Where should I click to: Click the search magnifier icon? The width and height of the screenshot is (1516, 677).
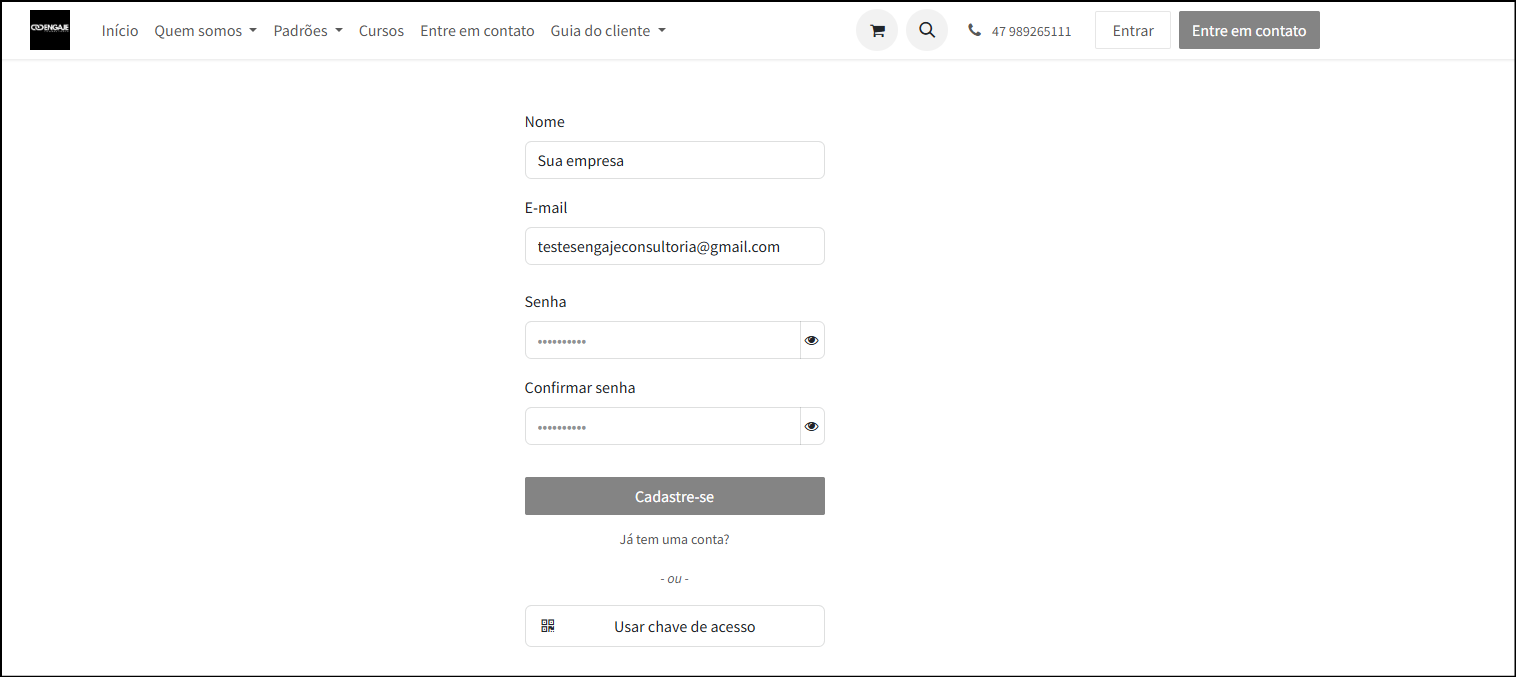[x=927, y=30]
